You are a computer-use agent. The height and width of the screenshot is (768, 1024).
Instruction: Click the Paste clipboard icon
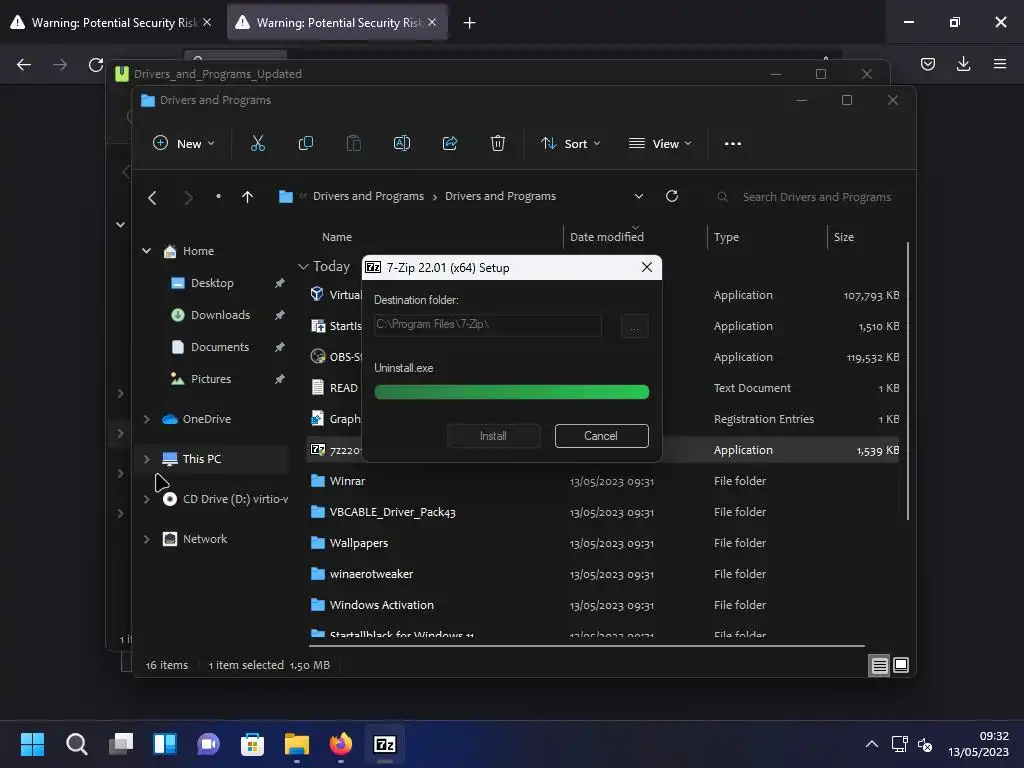point(353,144)
